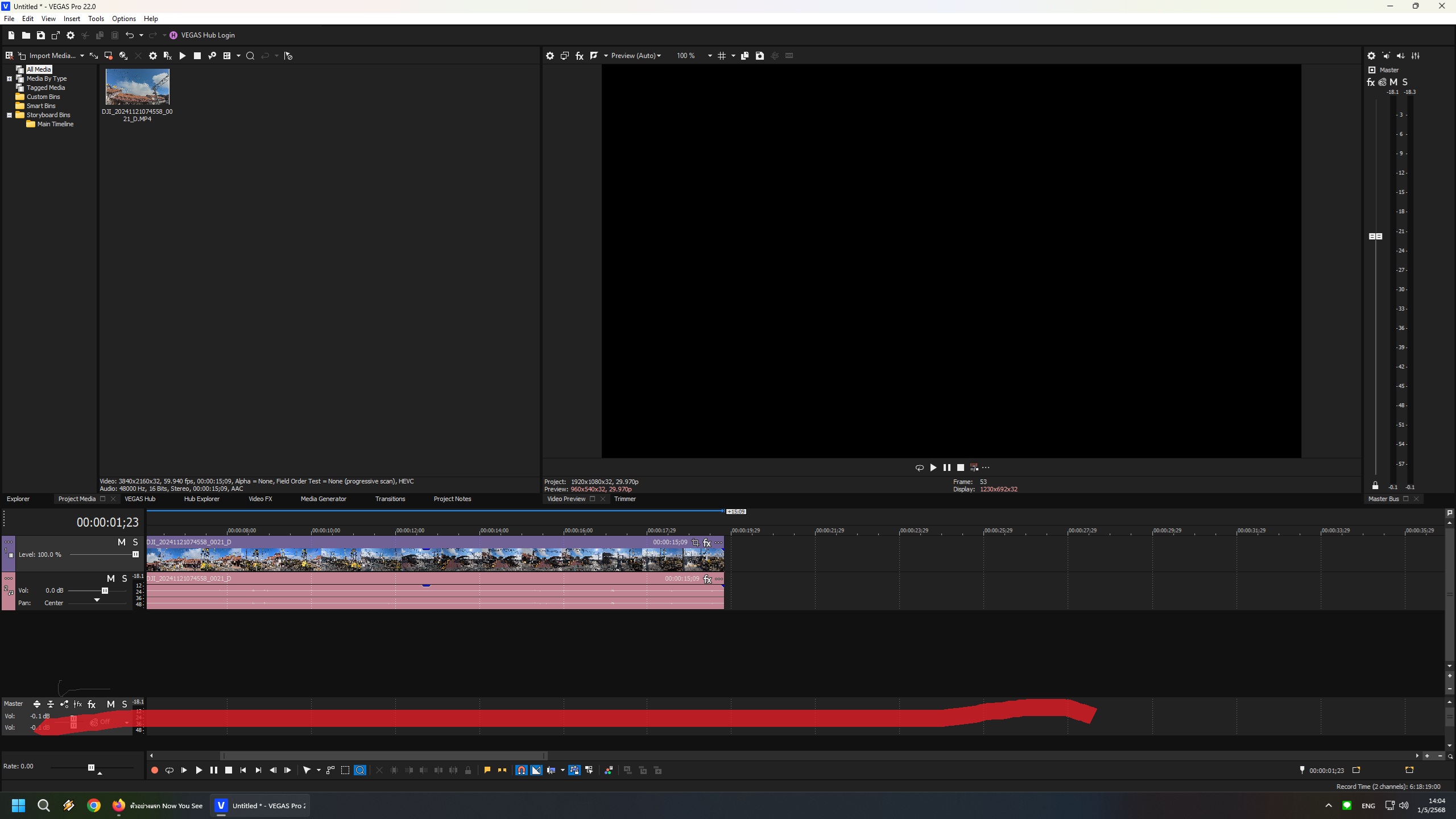Switch to the Trimmer tab
The image size is (1456, 819).
624,499
